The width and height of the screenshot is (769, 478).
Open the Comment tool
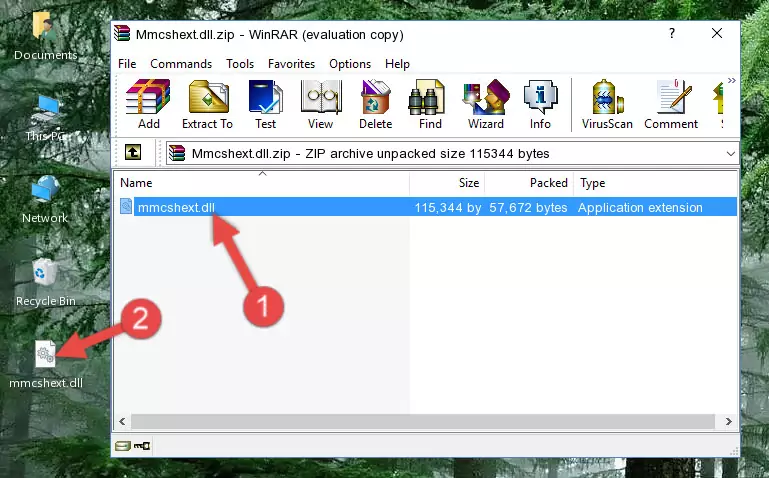point(671,104)
